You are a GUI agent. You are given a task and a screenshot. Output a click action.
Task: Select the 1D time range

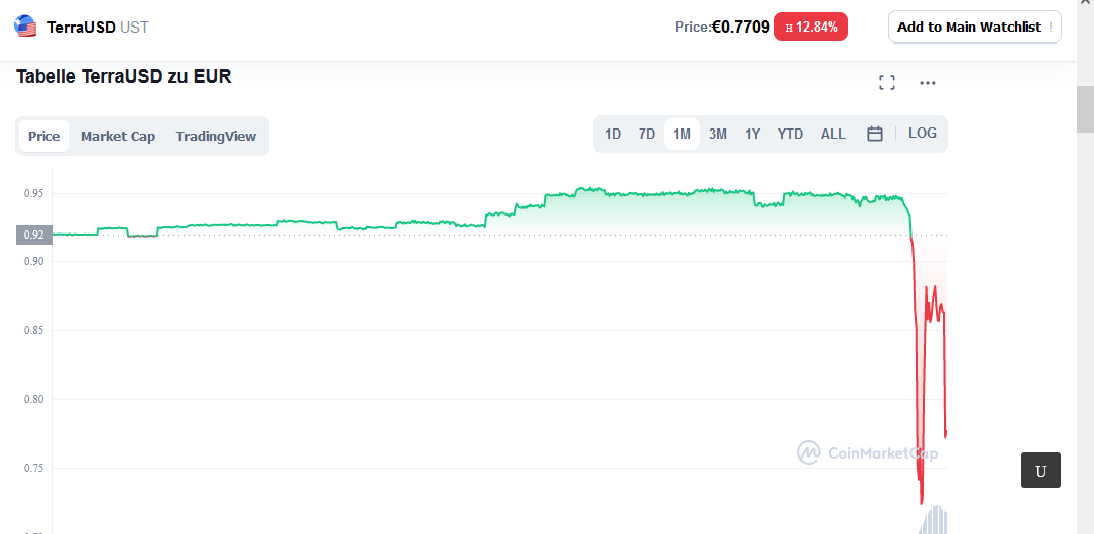tap(613, 134)
